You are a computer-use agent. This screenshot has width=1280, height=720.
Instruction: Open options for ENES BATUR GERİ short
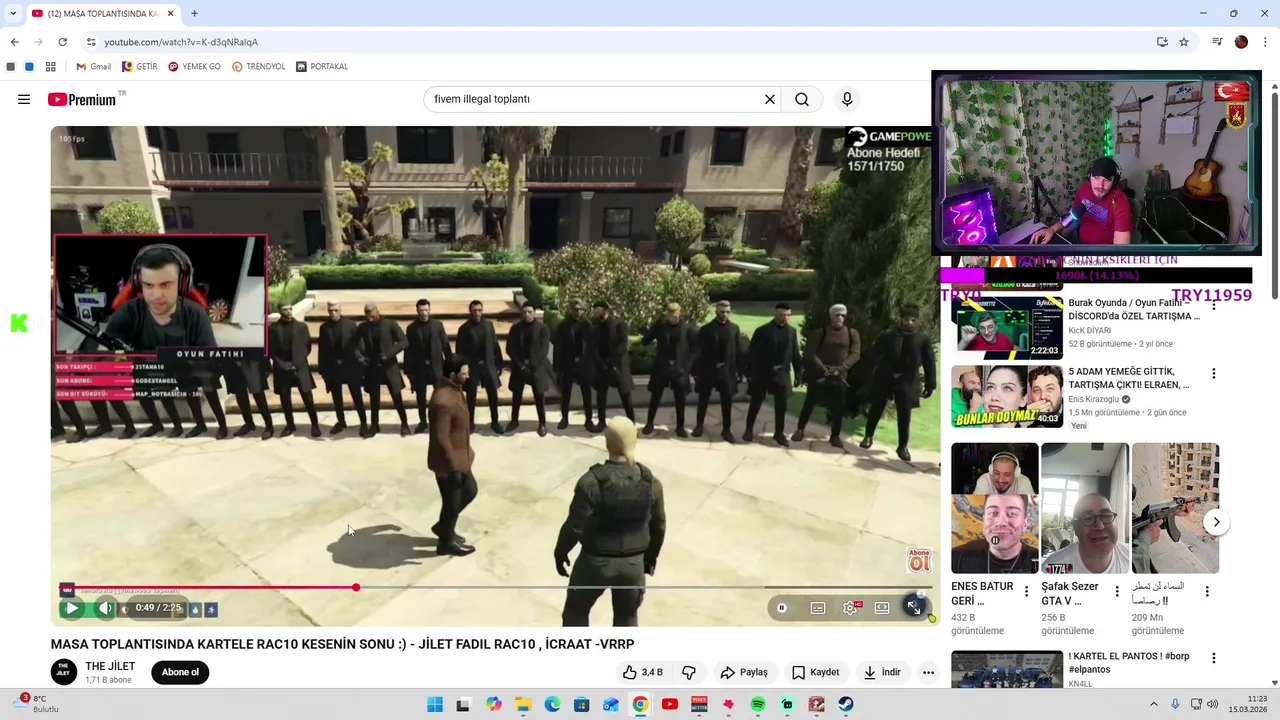point(1026,592)
